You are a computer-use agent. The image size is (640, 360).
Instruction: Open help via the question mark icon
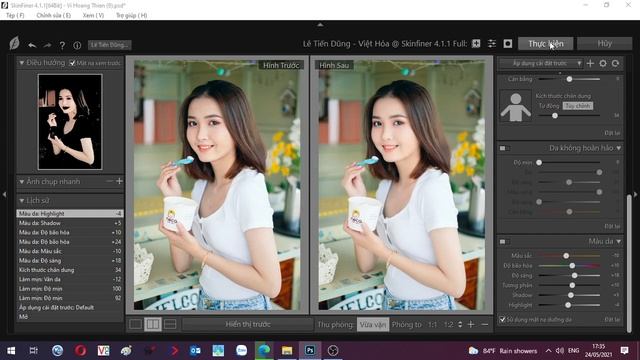pyautogui.click(x=62, y=45)
